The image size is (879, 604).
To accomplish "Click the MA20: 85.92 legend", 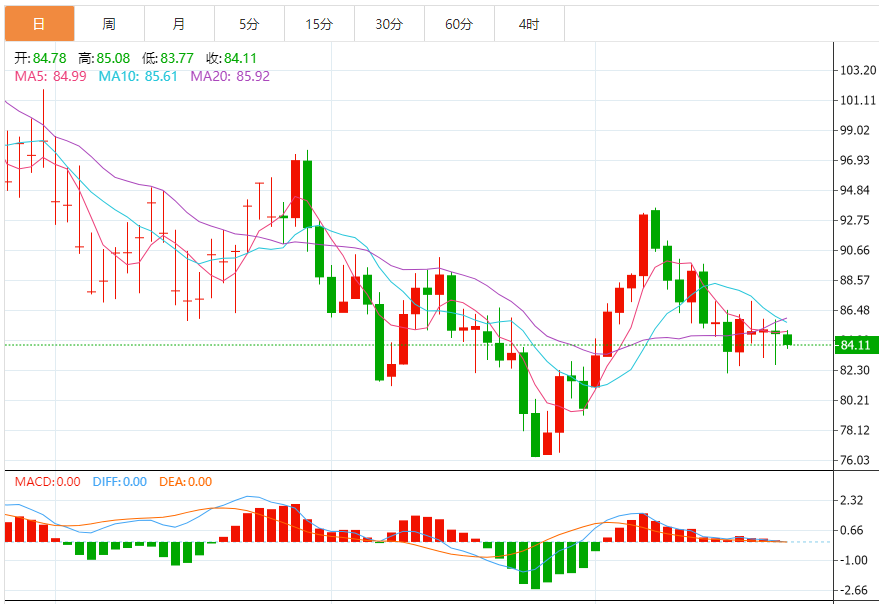I will point(230,76).
